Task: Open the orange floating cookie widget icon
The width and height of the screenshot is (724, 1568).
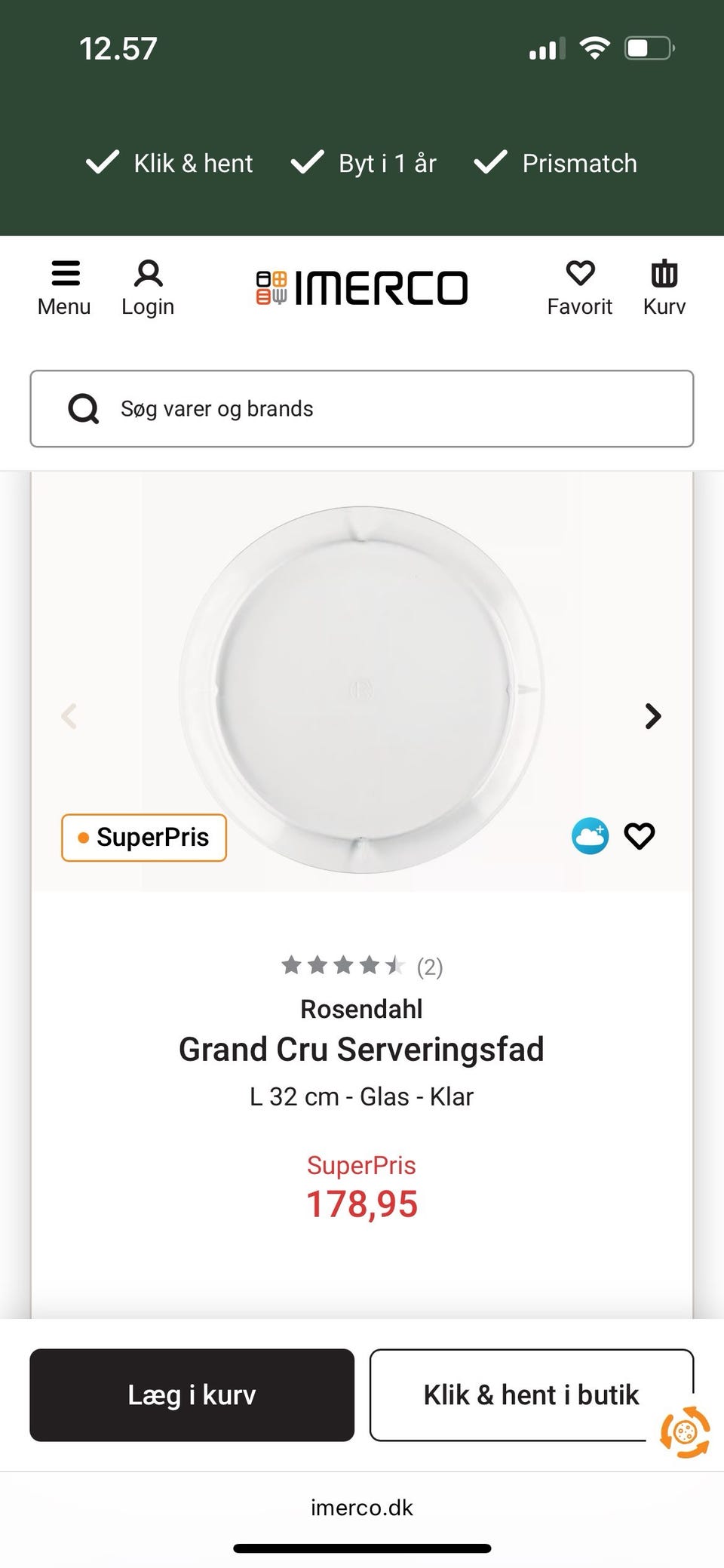Action: coord(685,1431)
